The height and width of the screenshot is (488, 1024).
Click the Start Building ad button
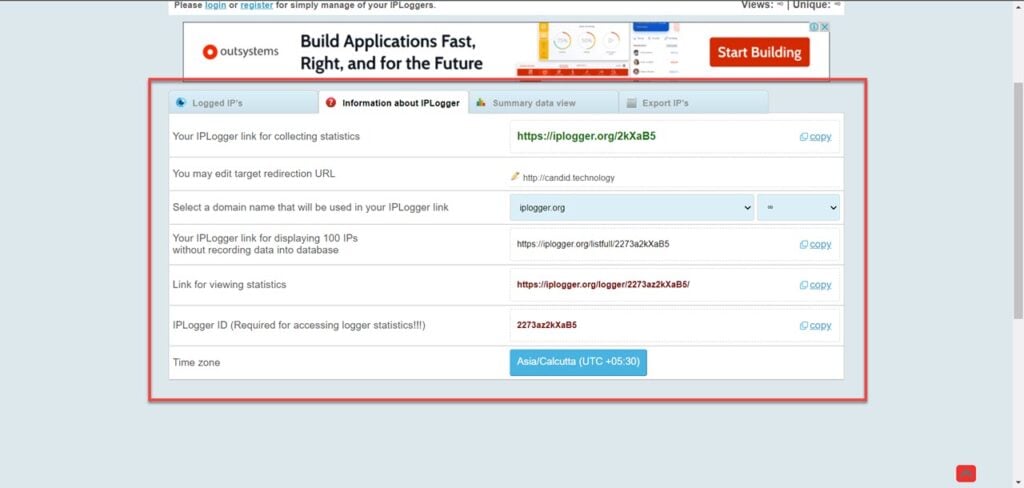(x=760, y=52)
